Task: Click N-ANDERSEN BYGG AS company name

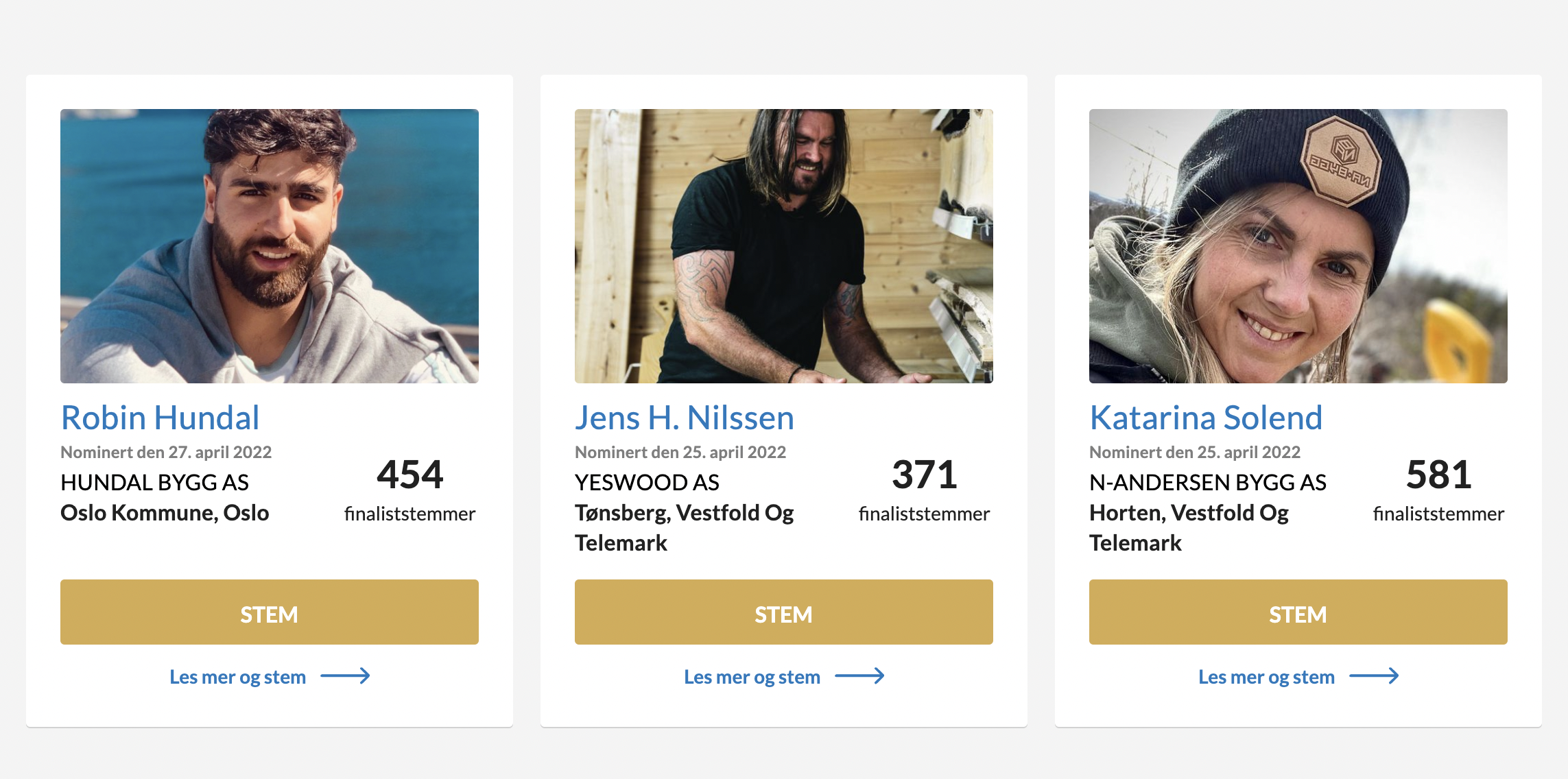Action: 1207,483
